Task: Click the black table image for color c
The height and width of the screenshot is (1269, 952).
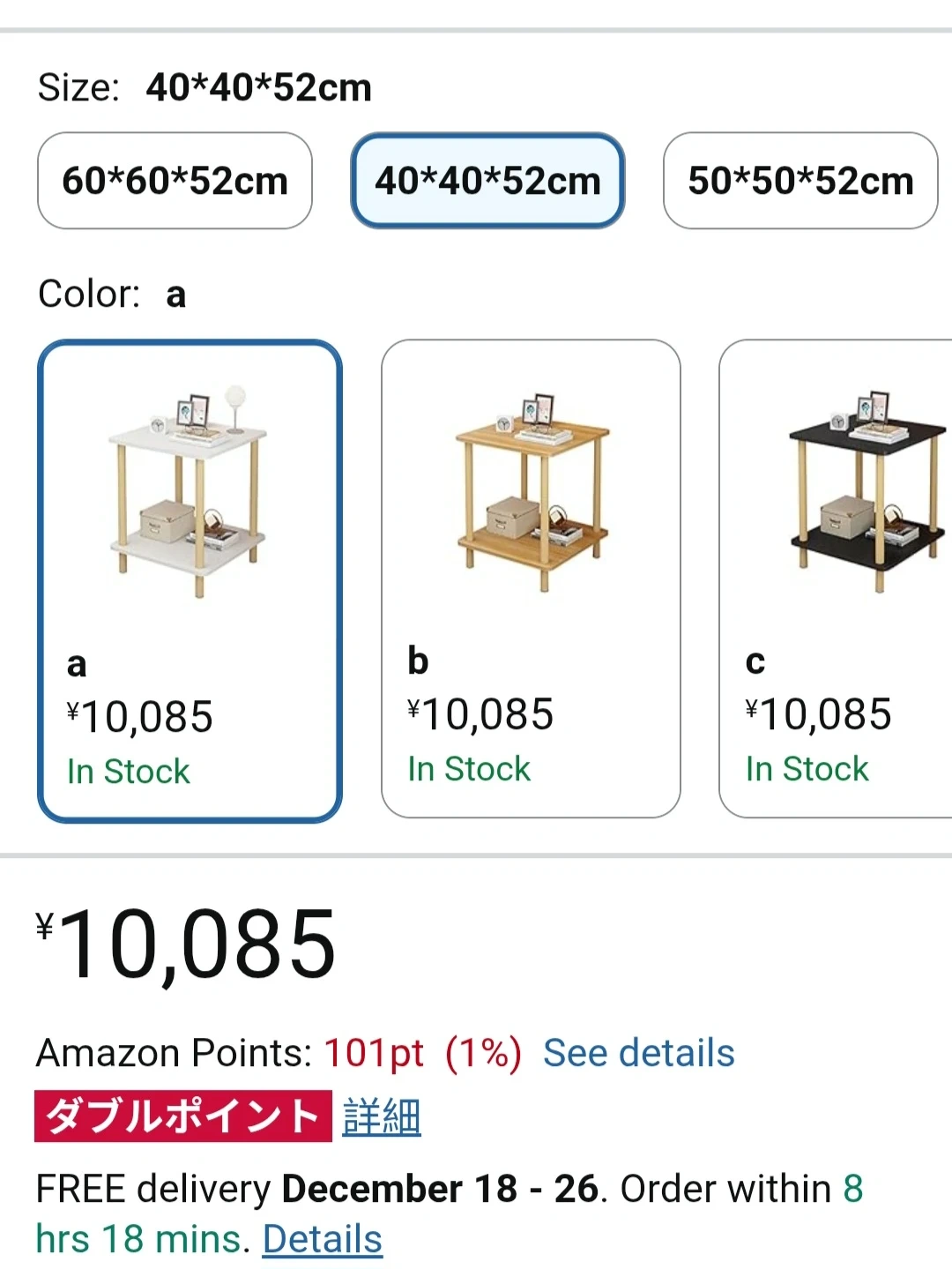Action: 864,490
